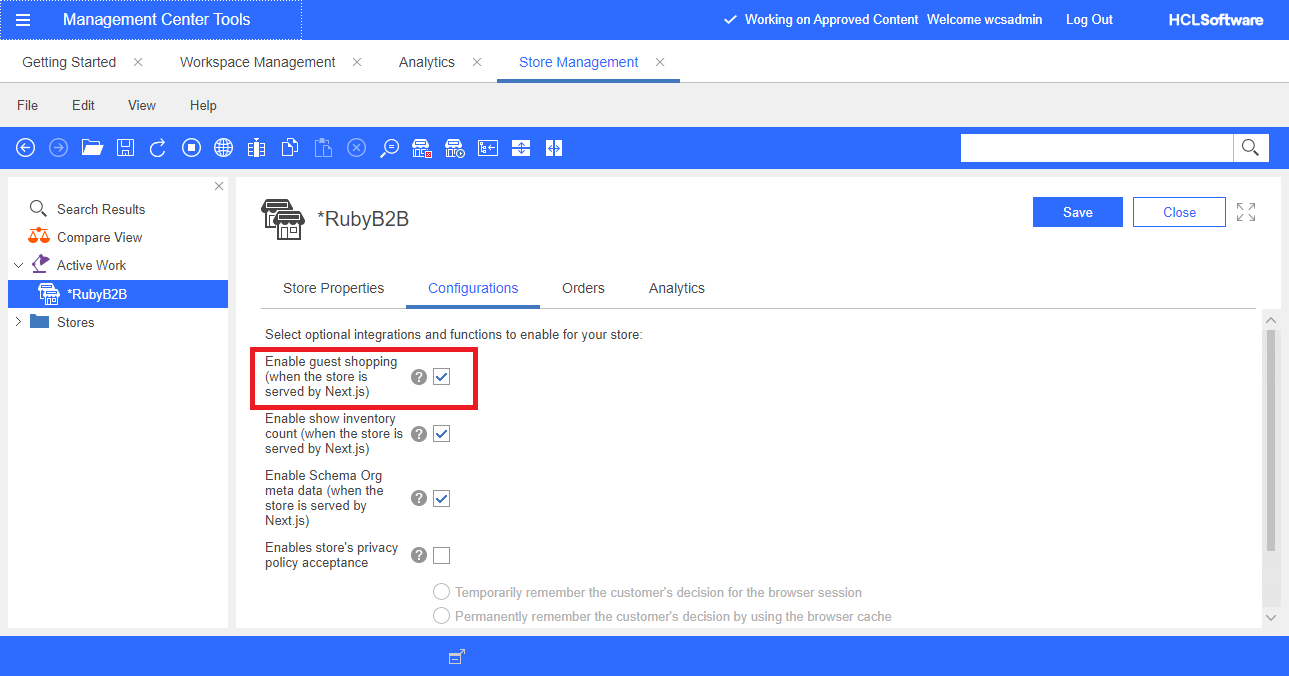Viewport: 1289px width, 676px height.
Task: Click the open folder toolbar icon
Action: coord(92,148)
